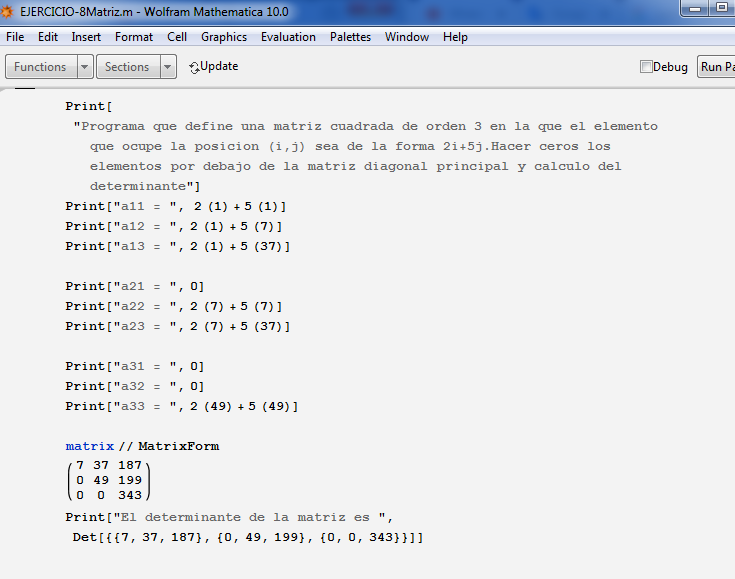
Task: Click the Print["a23 = " code line
Action: click(178, 326)
